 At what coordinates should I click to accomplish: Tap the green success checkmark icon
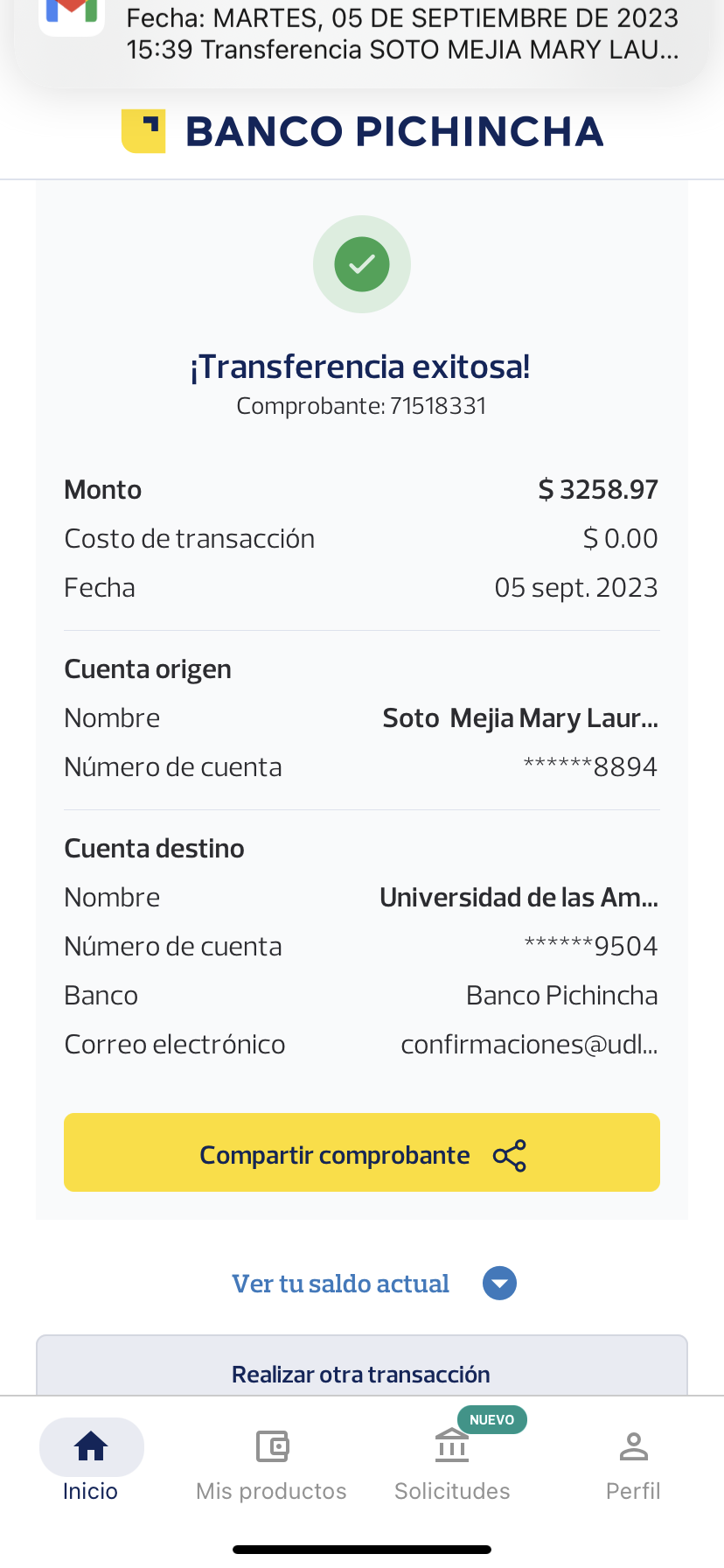point(362,263)
